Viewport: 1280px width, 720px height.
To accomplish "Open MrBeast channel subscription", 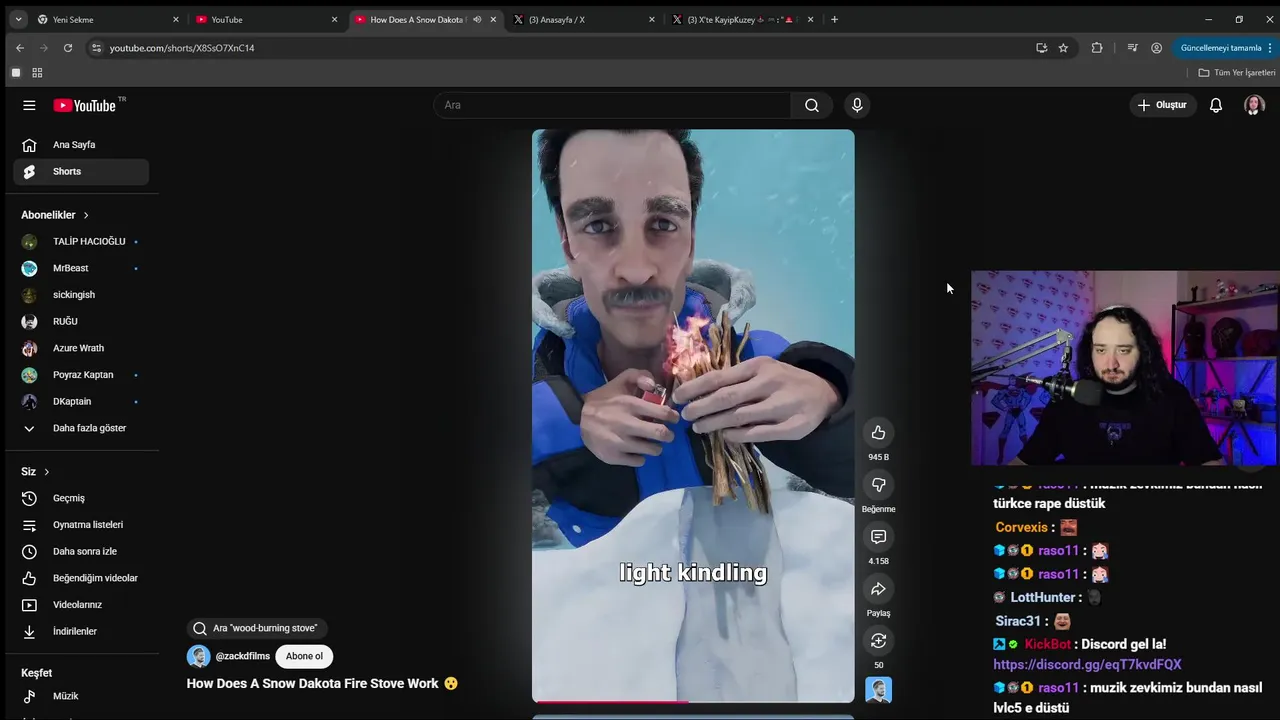I will 81,268.
